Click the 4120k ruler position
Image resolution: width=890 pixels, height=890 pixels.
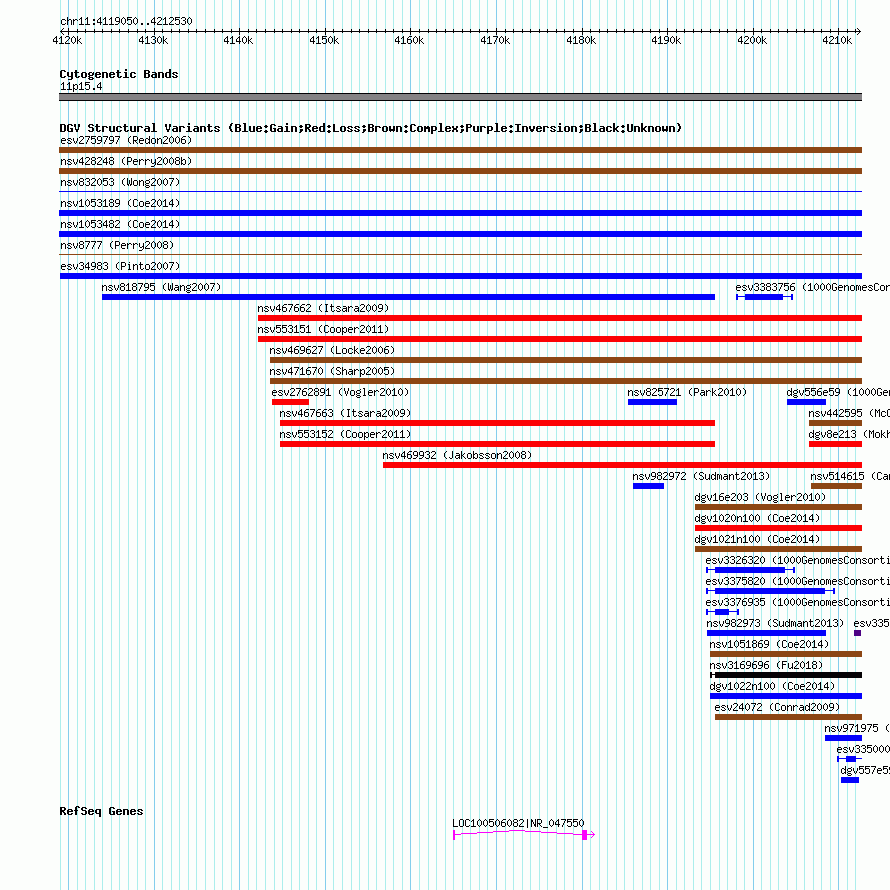tap(67, 40)
